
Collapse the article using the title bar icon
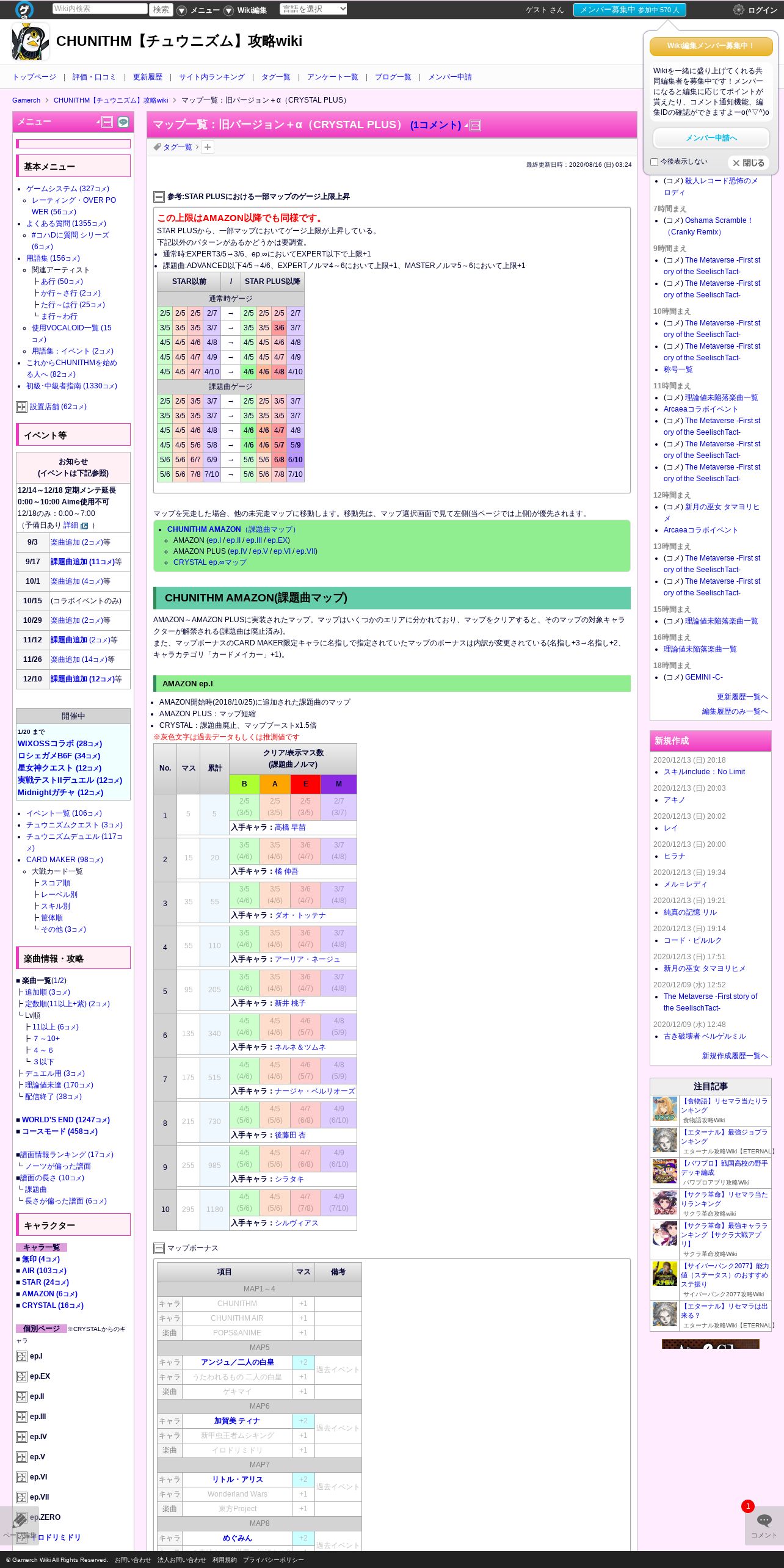pyautogui.click(x=475, y=126)
